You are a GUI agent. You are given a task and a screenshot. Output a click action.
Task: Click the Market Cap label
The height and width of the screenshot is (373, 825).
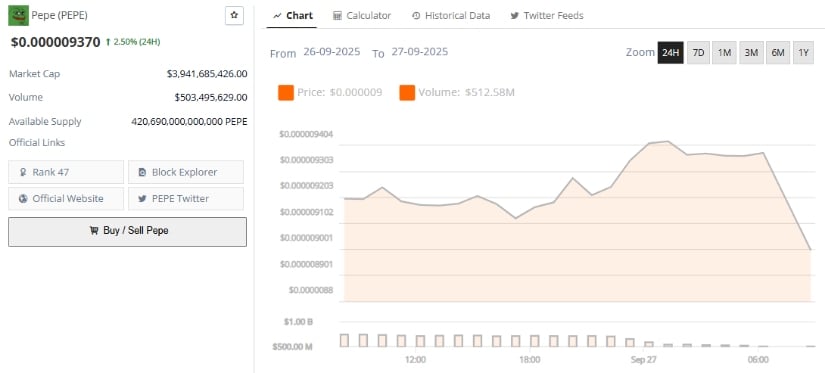[34, 74]
